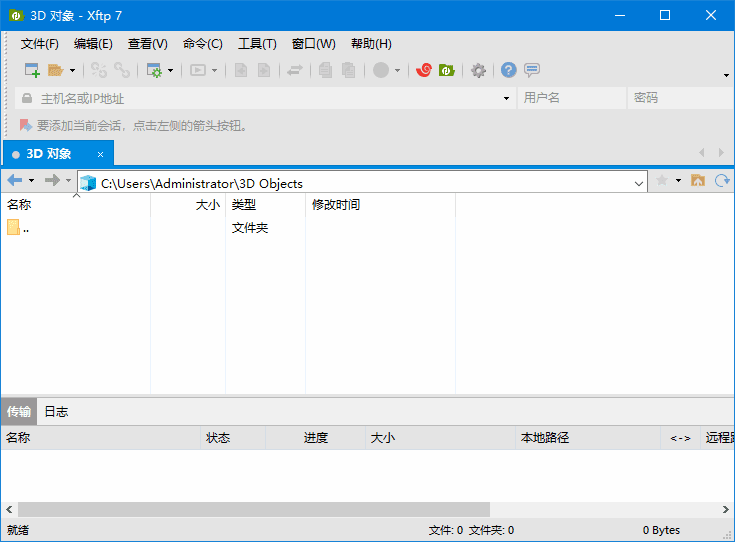
Task: Click the home folder icon
Action: coord(698,181)
